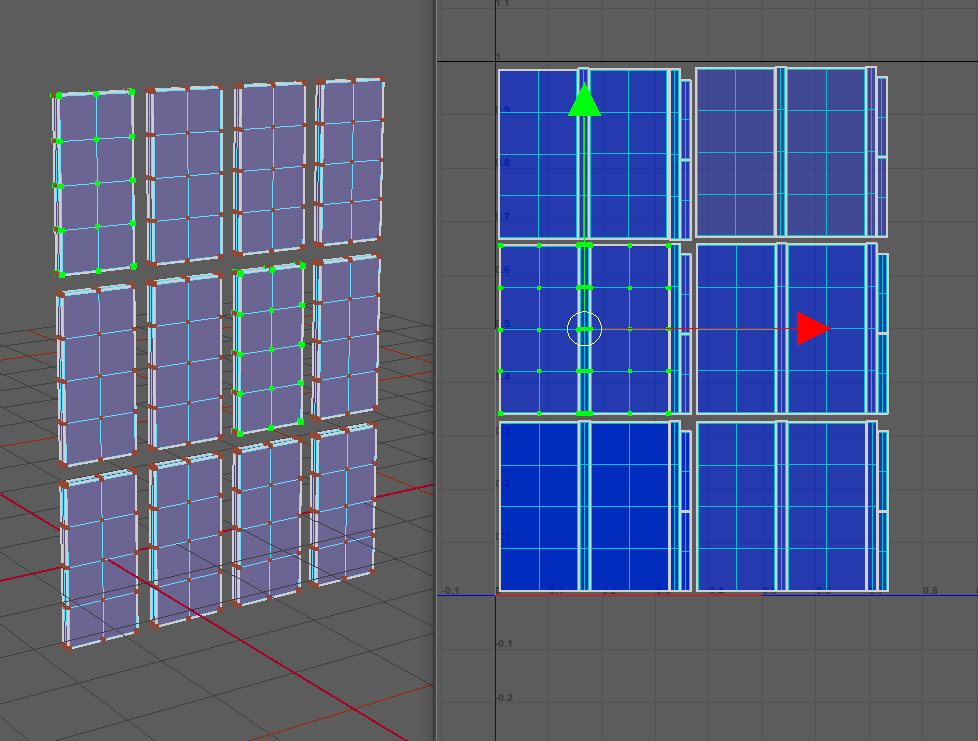Click the circular center of the UV manipulator
This screenshot has height=741, width=978.
point(585,328)
